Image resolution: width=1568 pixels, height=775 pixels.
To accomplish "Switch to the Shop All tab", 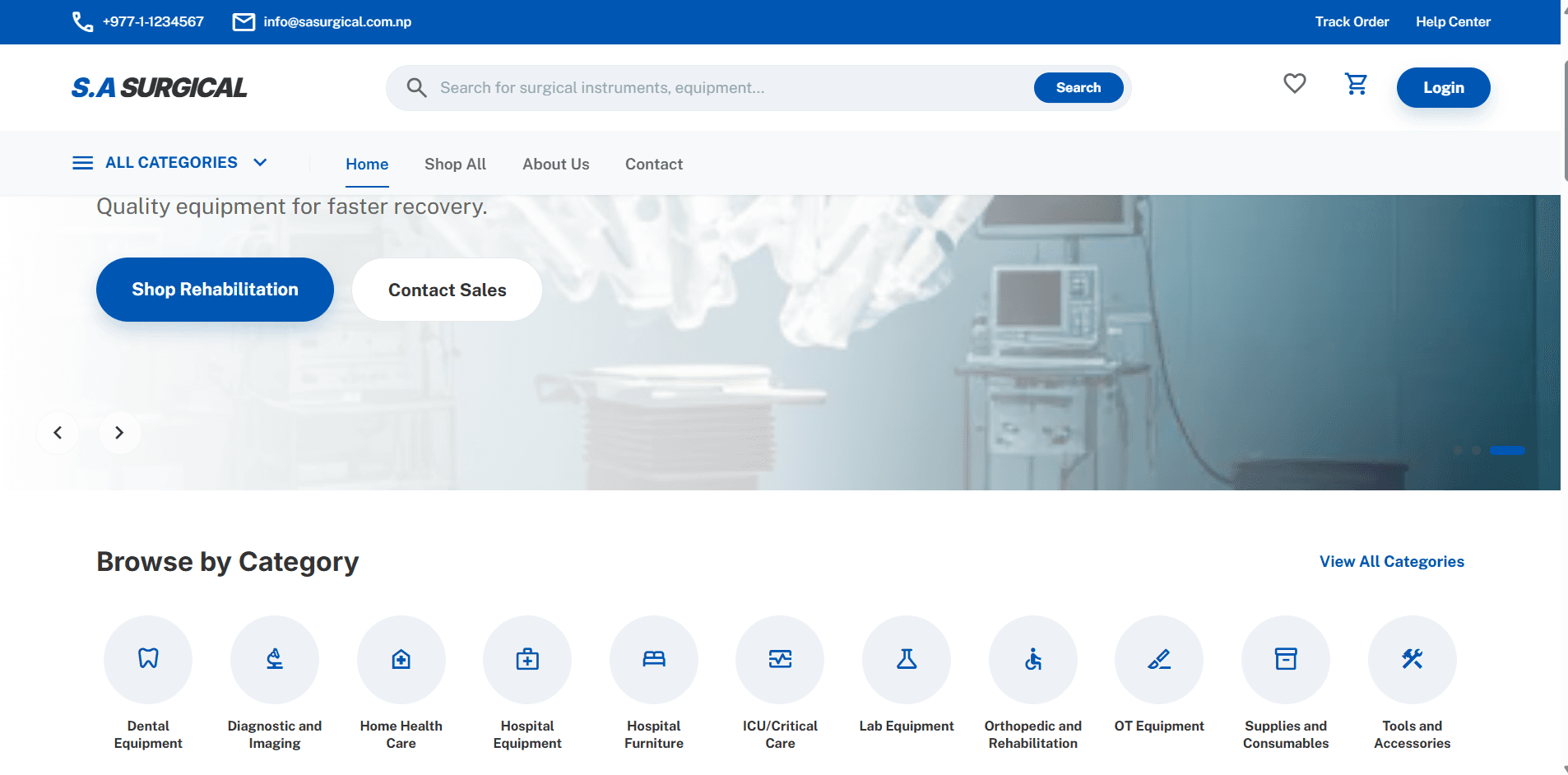I will point(455,164).
